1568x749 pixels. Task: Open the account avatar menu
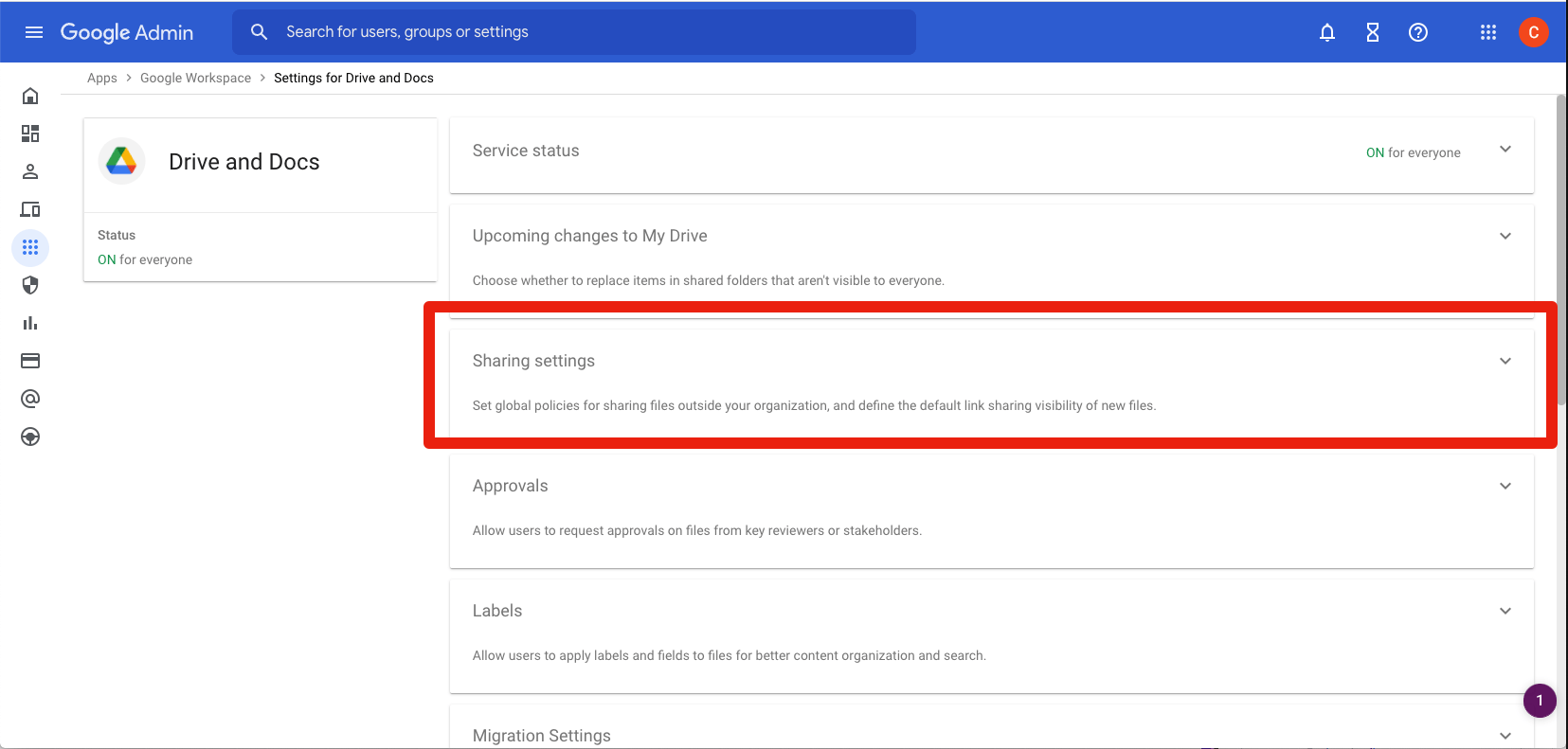tap(1533, 32)
